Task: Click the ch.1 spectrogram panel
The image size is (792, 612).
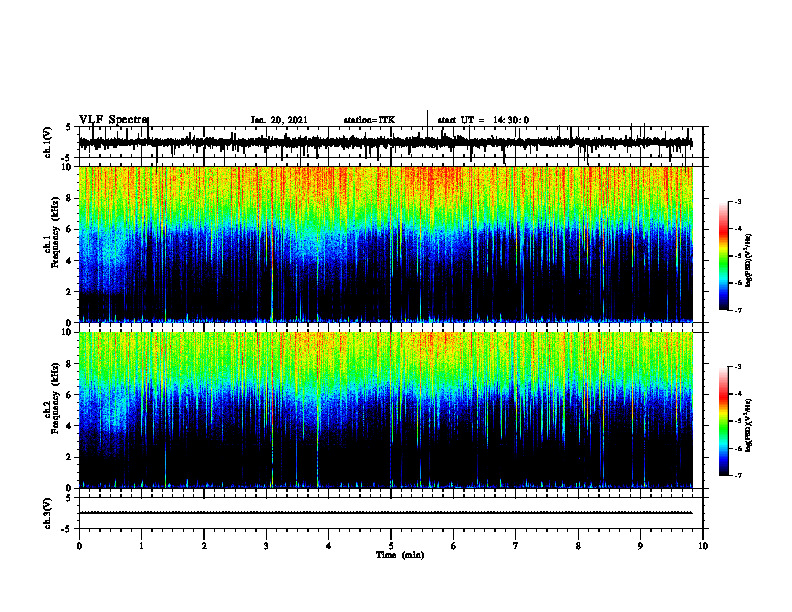Action: 386,244
